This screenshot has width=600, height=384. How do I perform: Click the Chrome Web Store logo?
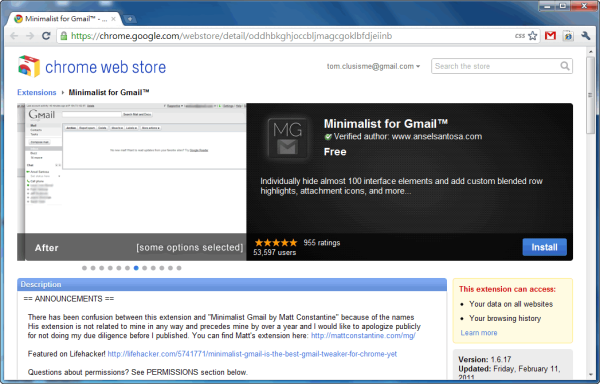(29, 66)
